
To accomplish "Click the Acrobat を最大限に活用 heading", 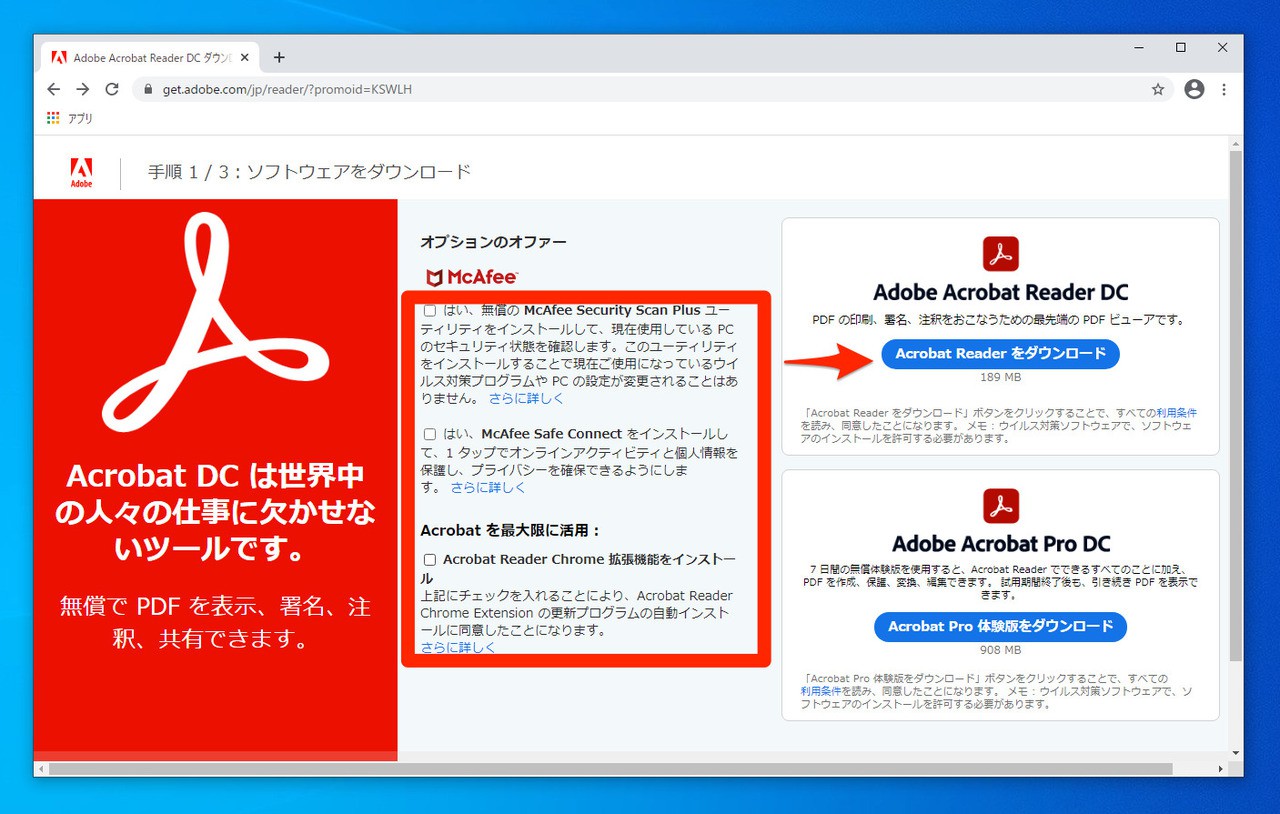I will (x=510, y=530).
